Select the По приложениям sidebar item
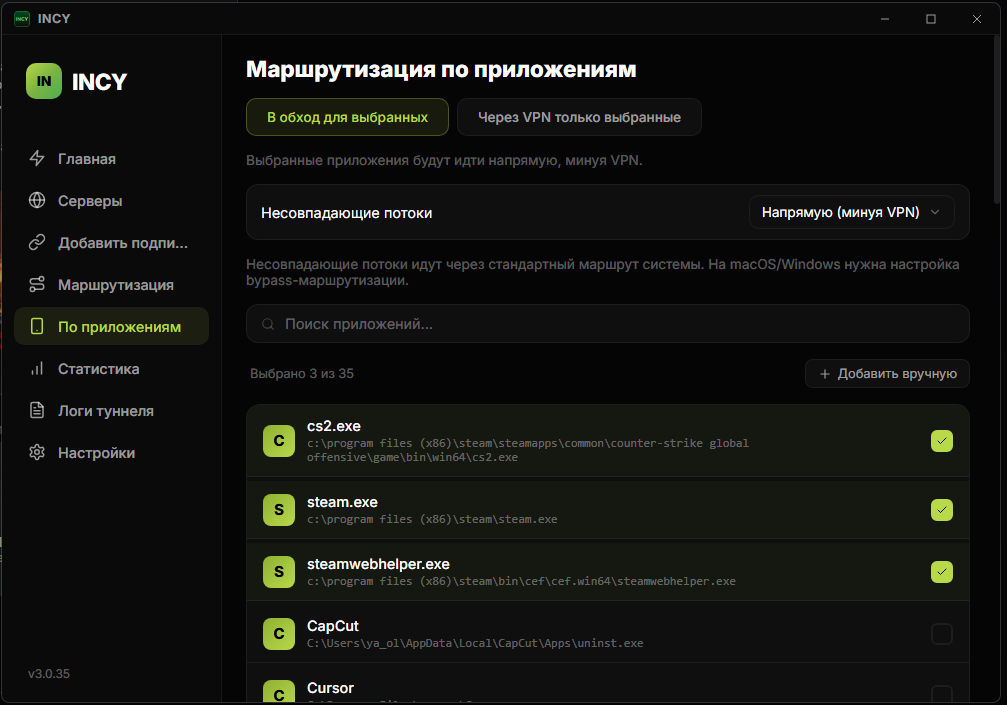Viewport: 1007px width, 705px height. [112, 326]
